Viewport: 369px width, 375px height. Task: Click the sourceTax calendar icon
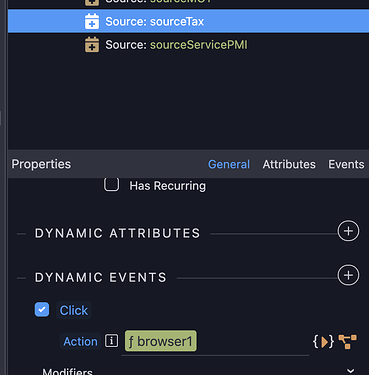(92, 21)
